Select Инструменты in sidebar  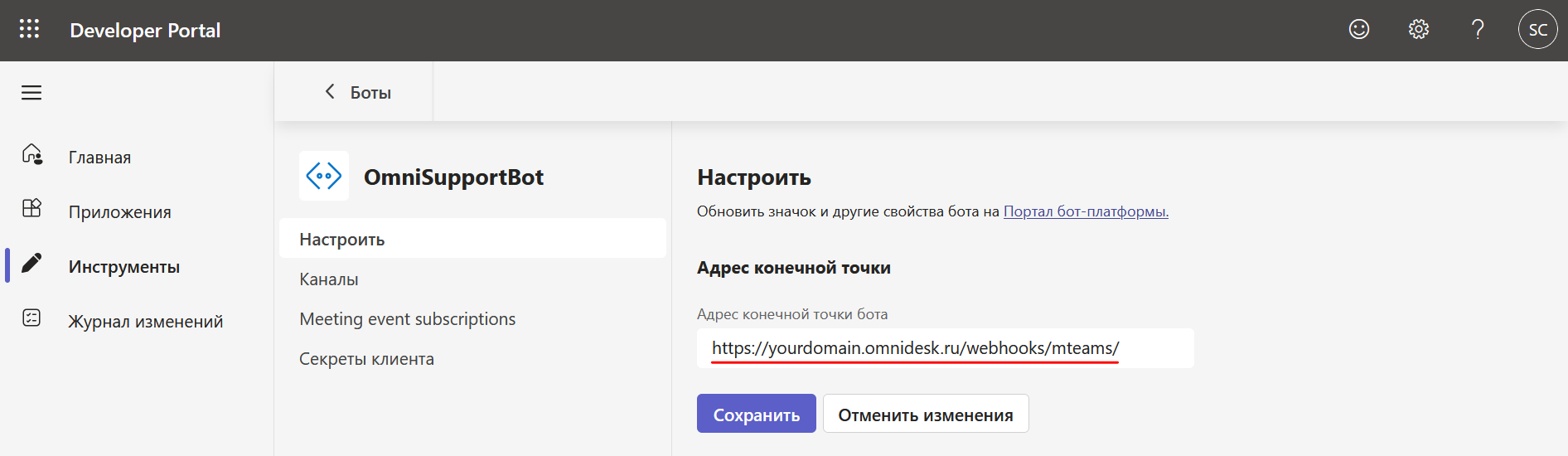point(123,267)
